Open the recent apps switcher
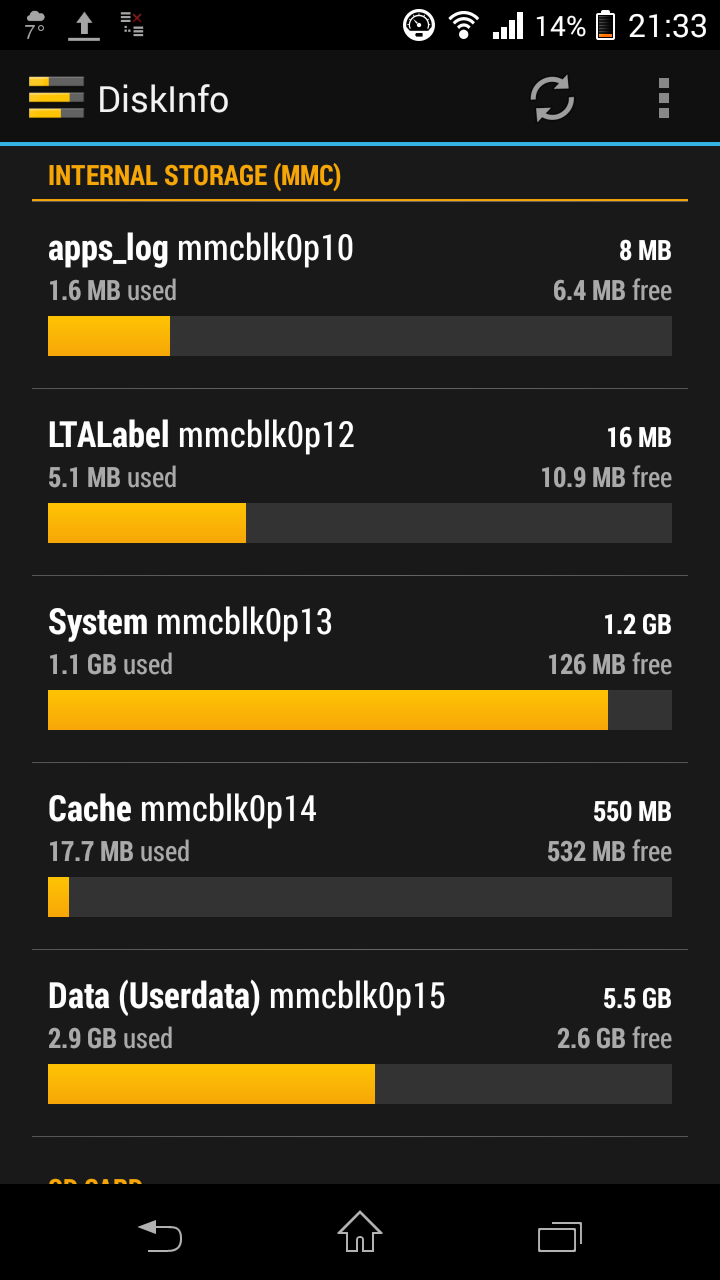 [x=559, y=1235]
